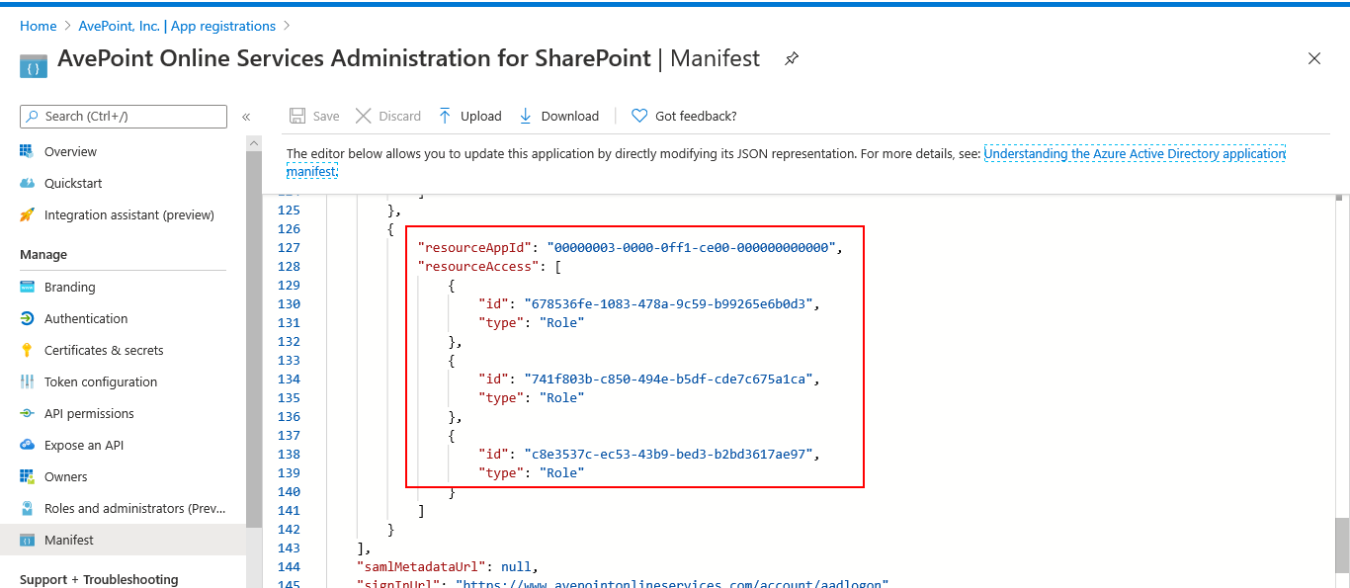Click the feedback heart icon
1350x588 pixels.
tap(640, 116)
